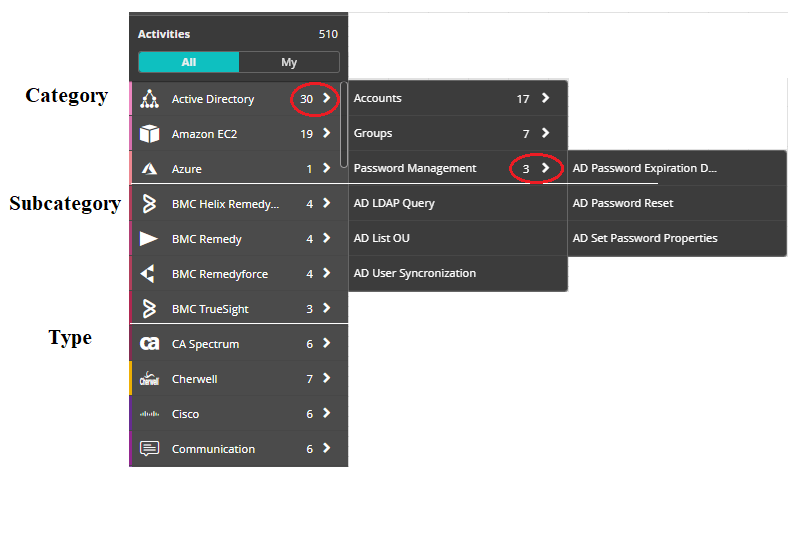Click the Accounts count 17
Screen dimensions: 804x553
point(523,98)
